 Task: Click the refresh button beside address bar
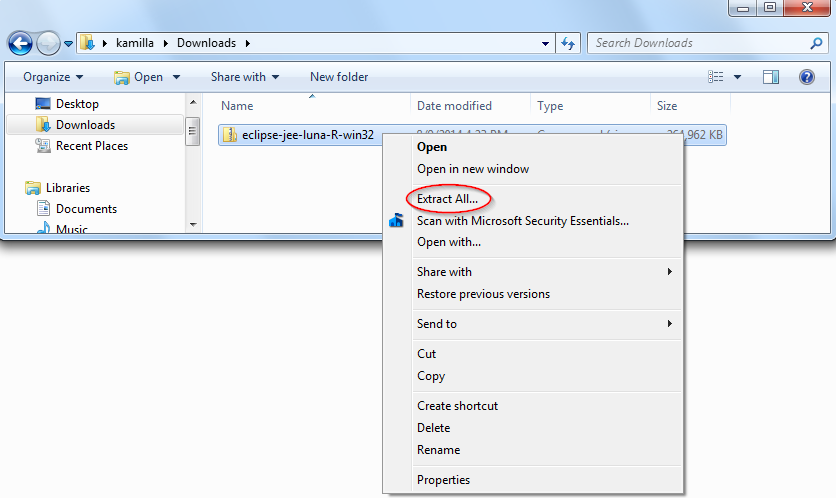pos(568,43)
